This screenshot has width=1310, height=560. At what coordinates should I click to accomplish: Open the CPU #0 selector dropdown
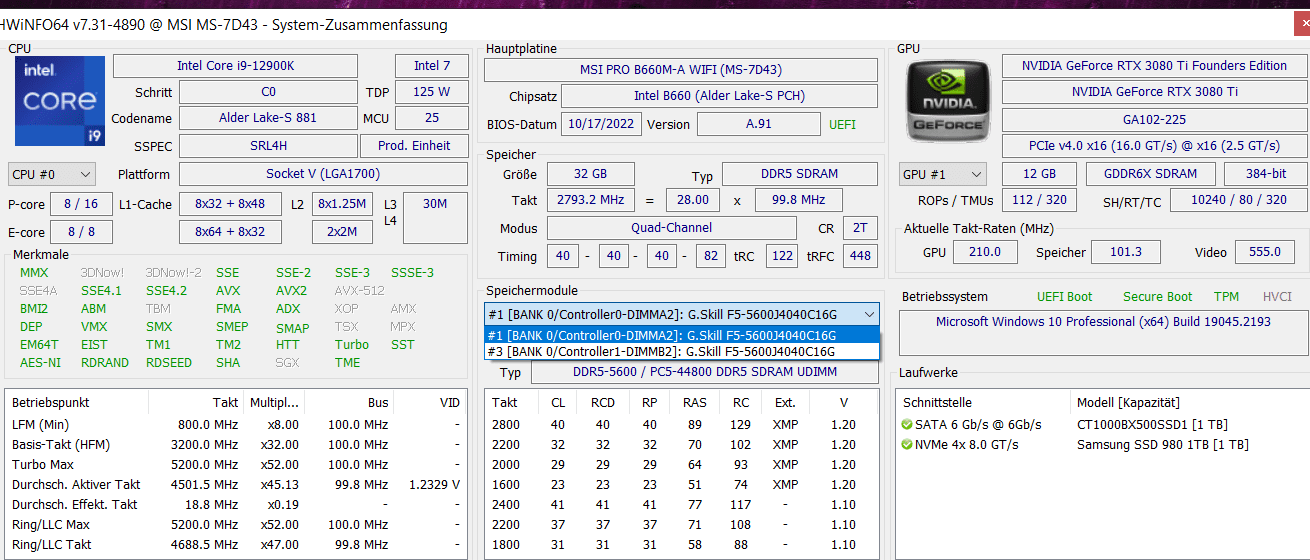point(52,174)
